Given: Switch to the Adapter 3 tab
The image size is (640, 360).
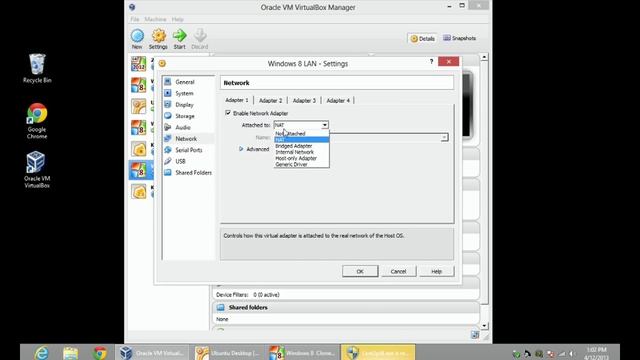Looking at the screenshot, I should coord(304,100).
